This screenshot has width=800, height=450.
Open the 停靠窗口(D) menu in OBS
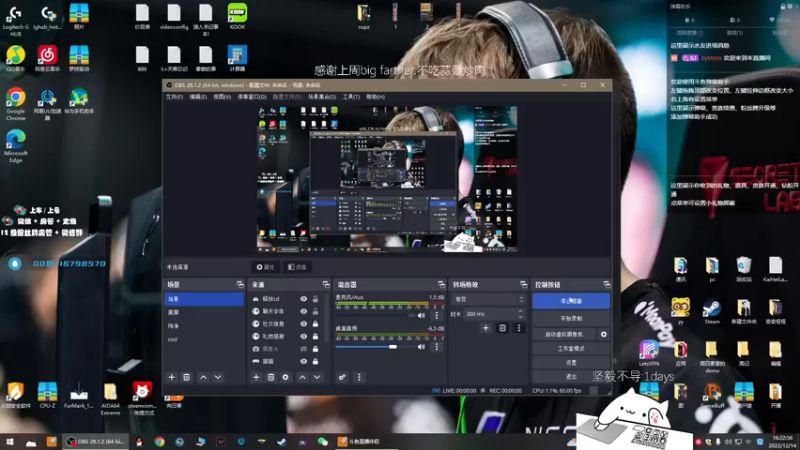pos(252,97)
